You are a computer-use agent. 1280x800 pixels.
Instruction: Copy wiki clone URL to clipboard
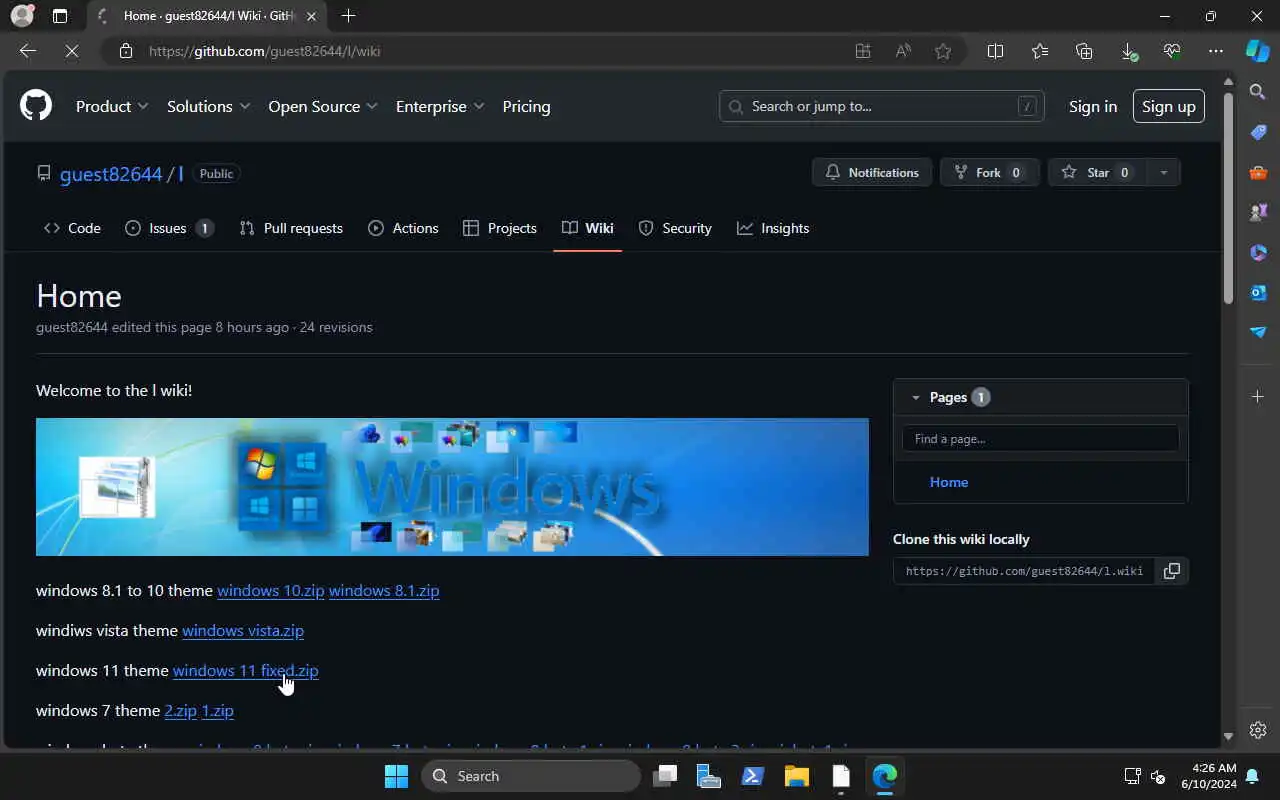pyautogui.click(x=1172, y=571)
